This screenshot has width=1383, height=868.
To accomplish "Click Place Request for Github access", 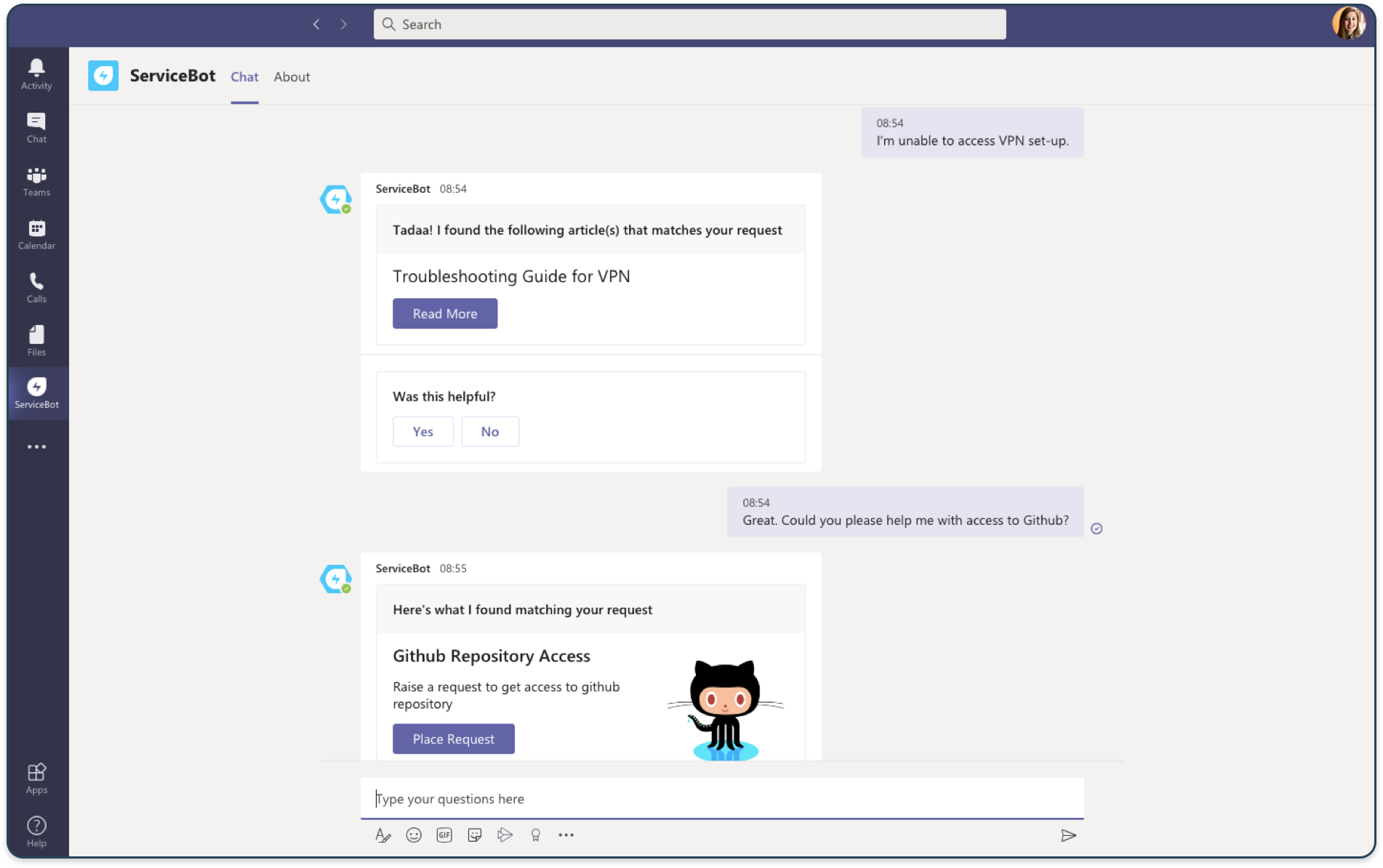I will coord(453,739).
